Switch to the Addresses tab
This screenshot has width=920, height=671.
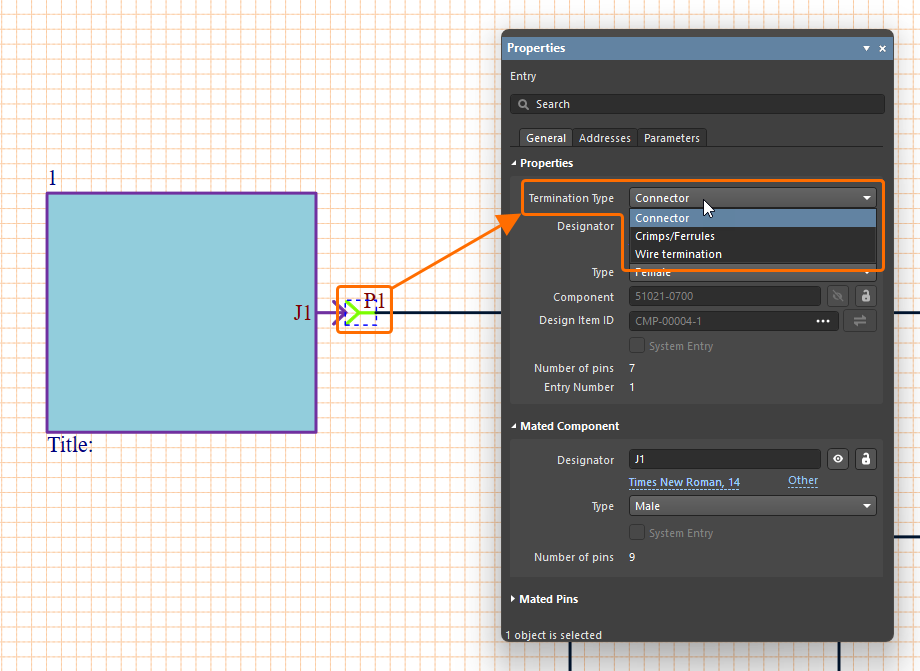pyautogui.click(x=605, y=138)
